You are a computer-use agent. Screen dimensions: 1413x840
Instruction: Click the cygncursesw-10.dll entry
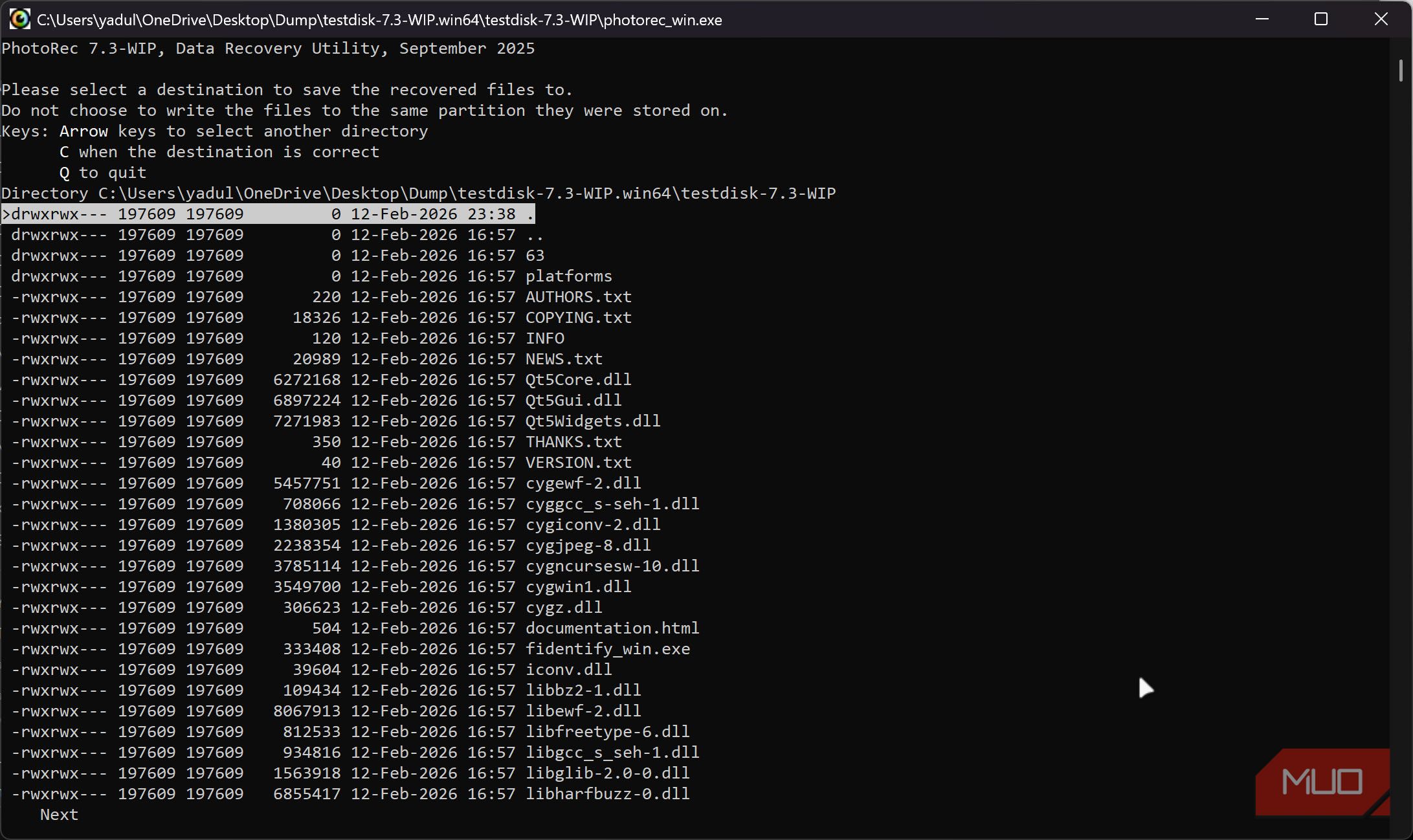coord(355,566)
